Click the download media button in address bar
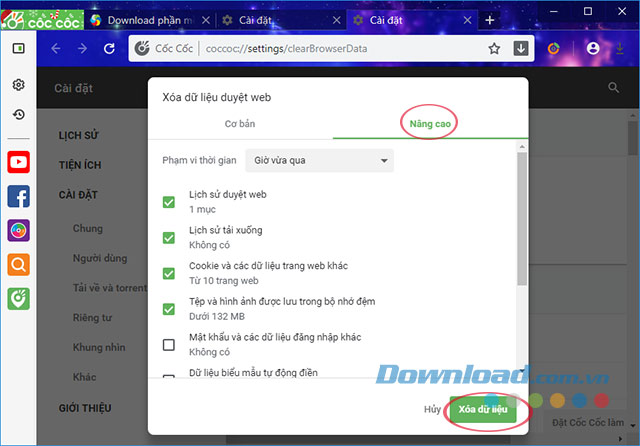 point(521,48)
